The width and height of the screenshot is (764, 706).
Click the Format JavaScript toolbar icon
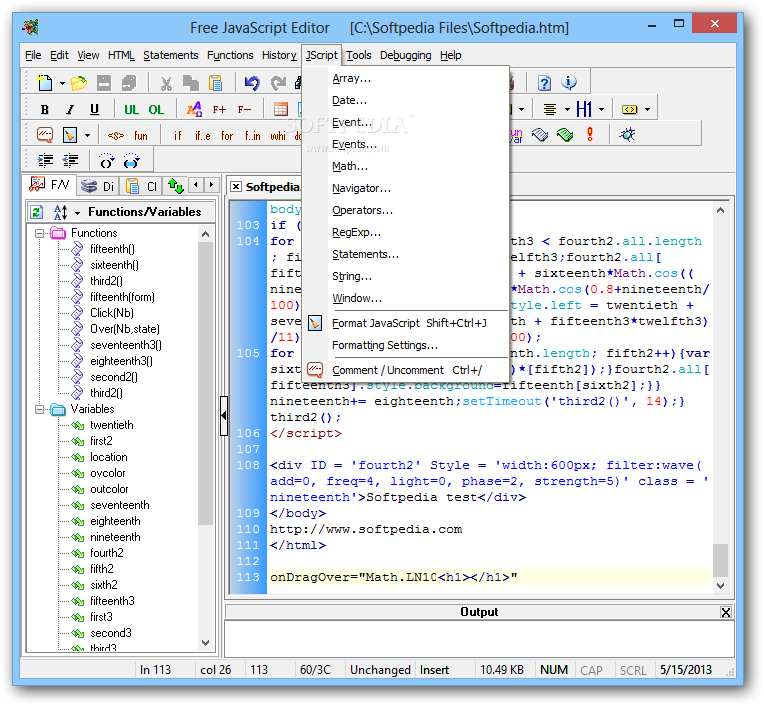click(x=70, y=135)
